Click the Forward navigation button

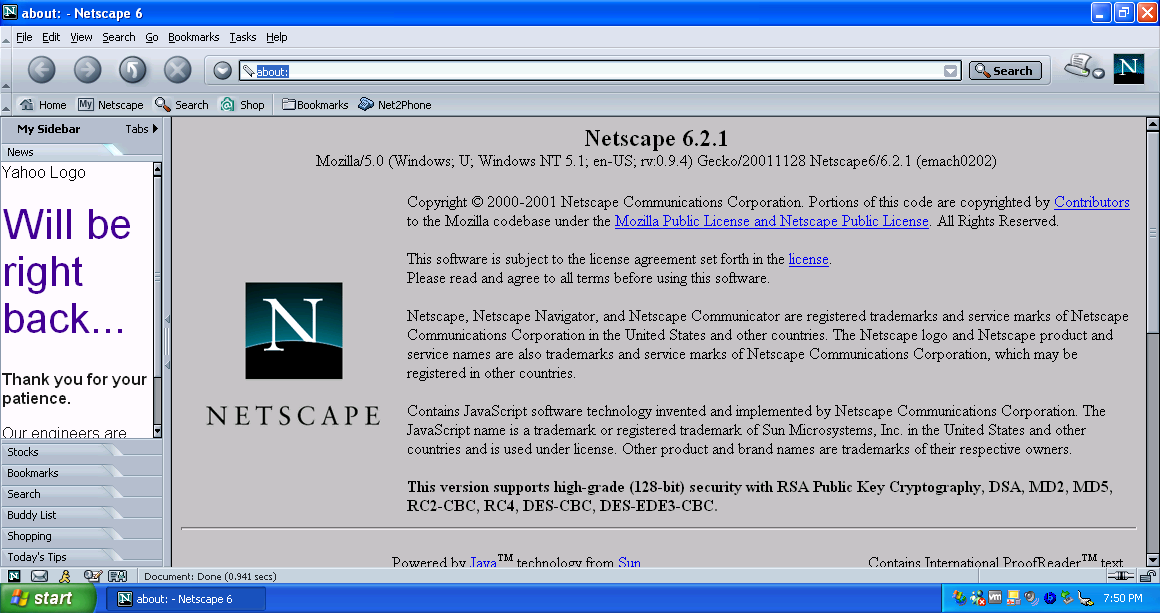87,70
